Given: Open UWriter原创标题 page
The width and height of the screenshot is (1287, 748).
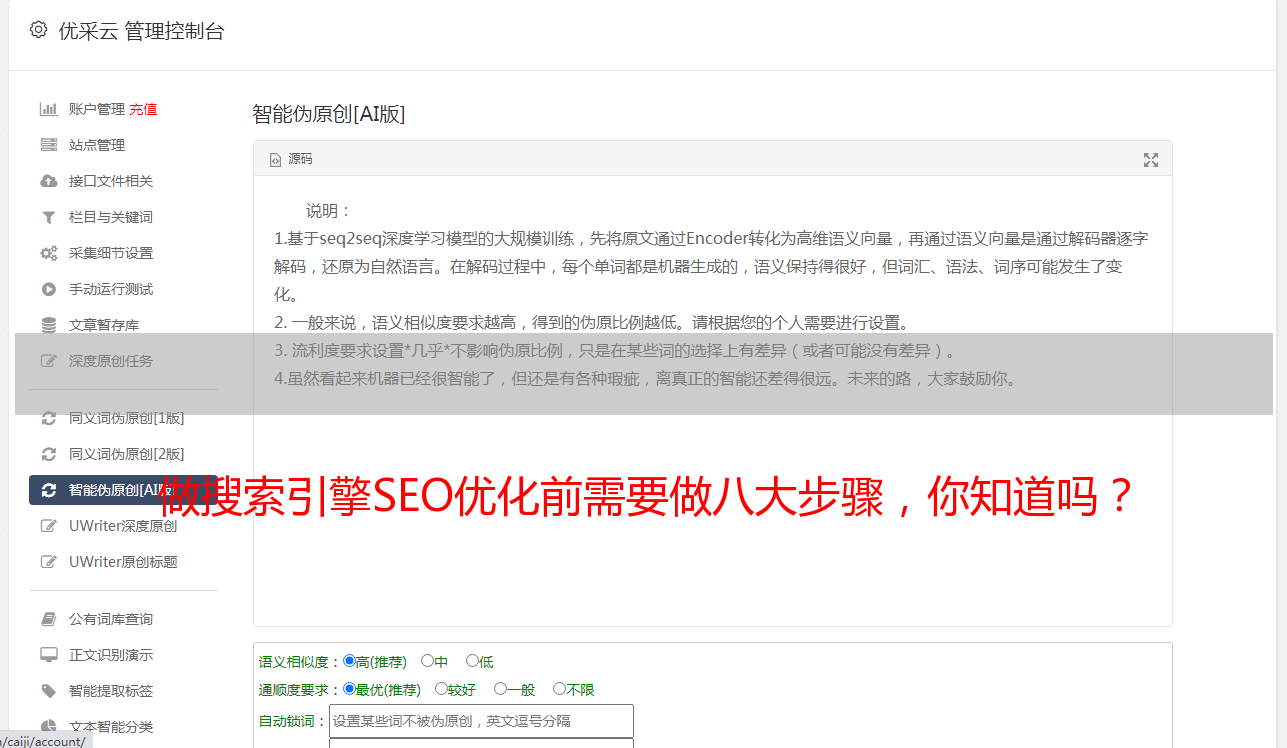Looking at the screenshot, I should tap(123, 562).
